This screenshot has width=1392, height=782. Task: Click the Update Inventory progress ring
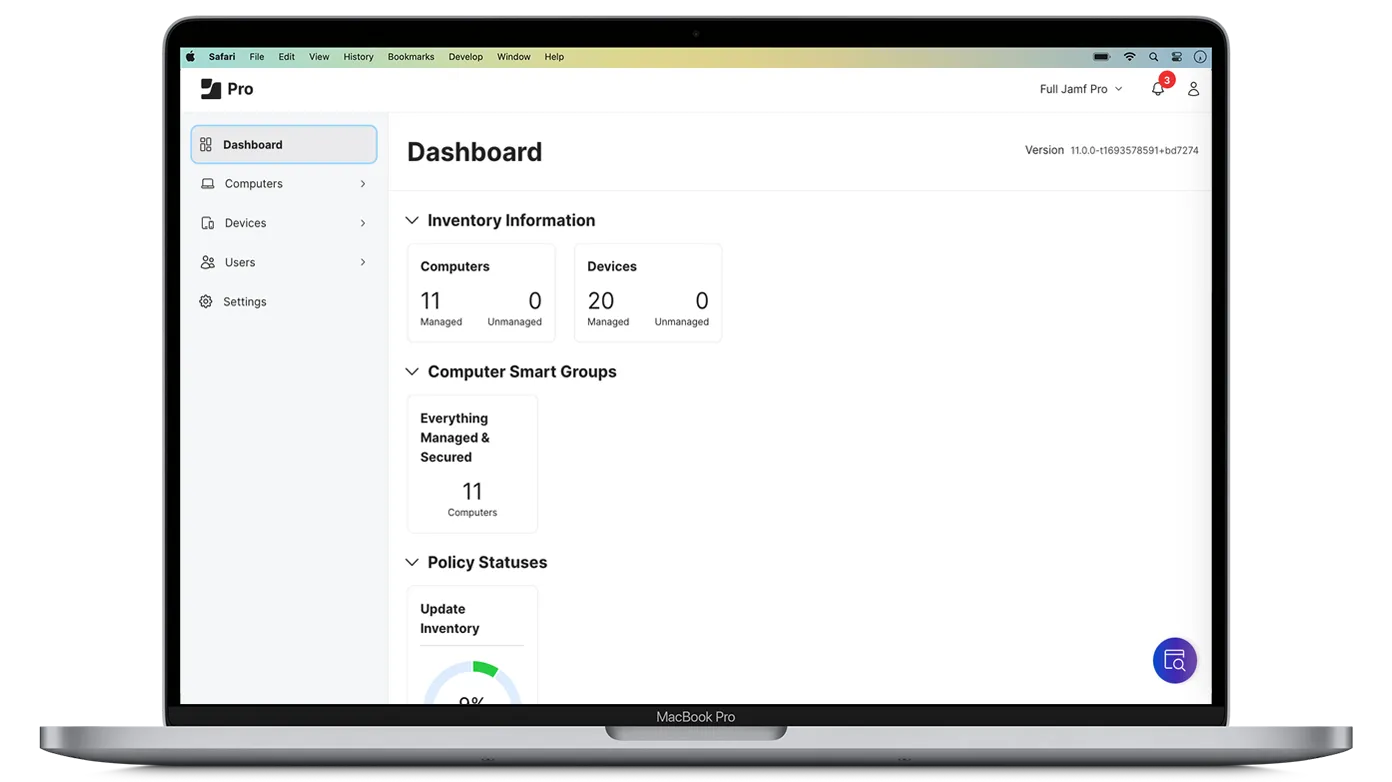pyautogui.click(x=472, y=685)
